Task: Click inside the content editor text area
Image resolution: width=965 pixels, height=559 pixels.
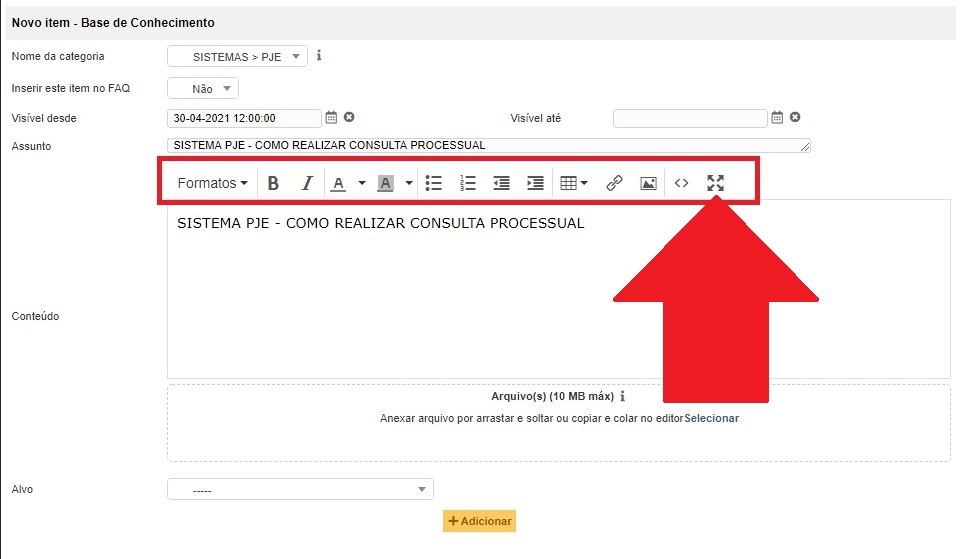Action: coord(559,289)
